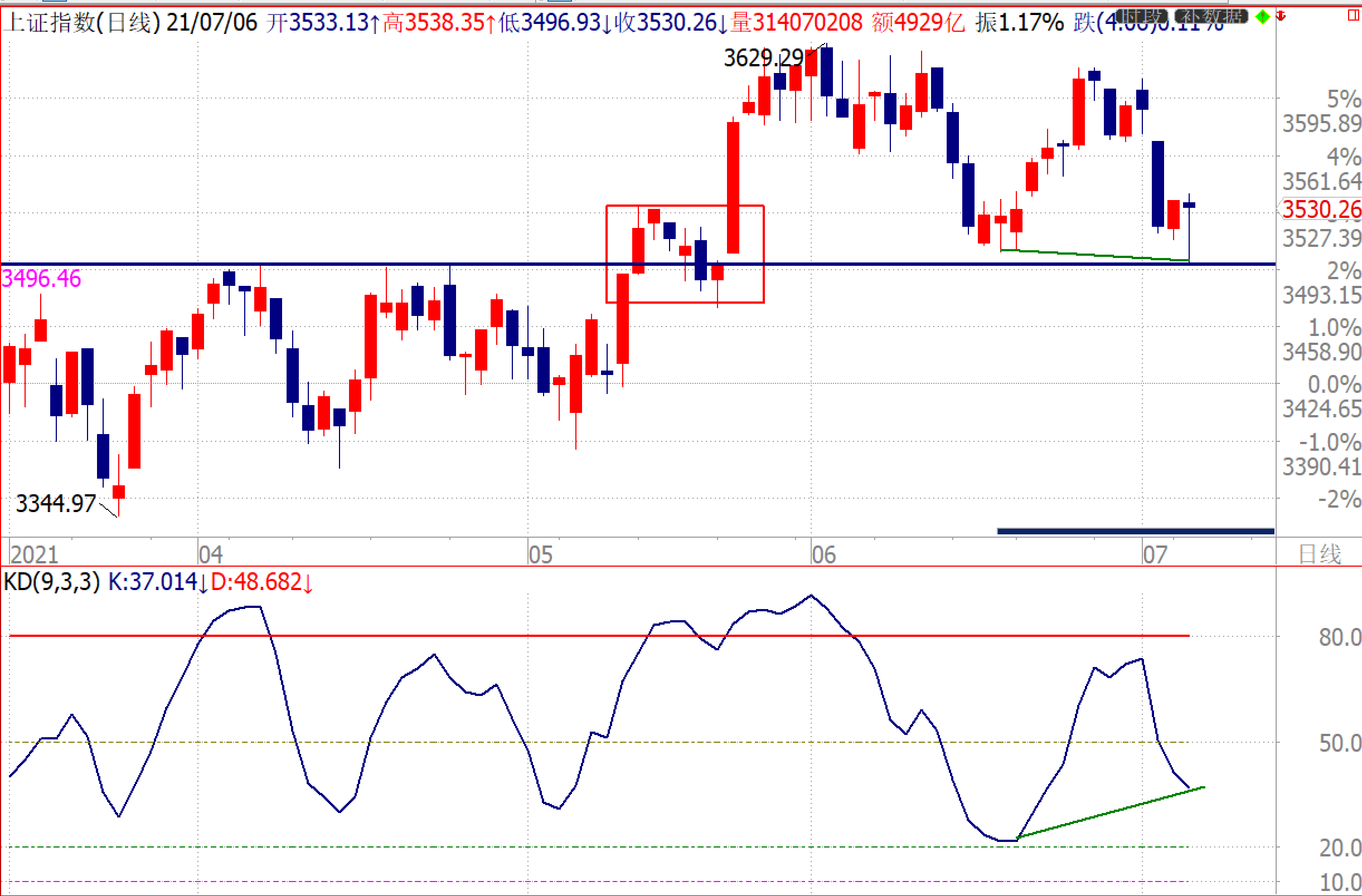Click the 3458.90 price axis label
Screen dimensions: 1362x896
click(1321, 352)
